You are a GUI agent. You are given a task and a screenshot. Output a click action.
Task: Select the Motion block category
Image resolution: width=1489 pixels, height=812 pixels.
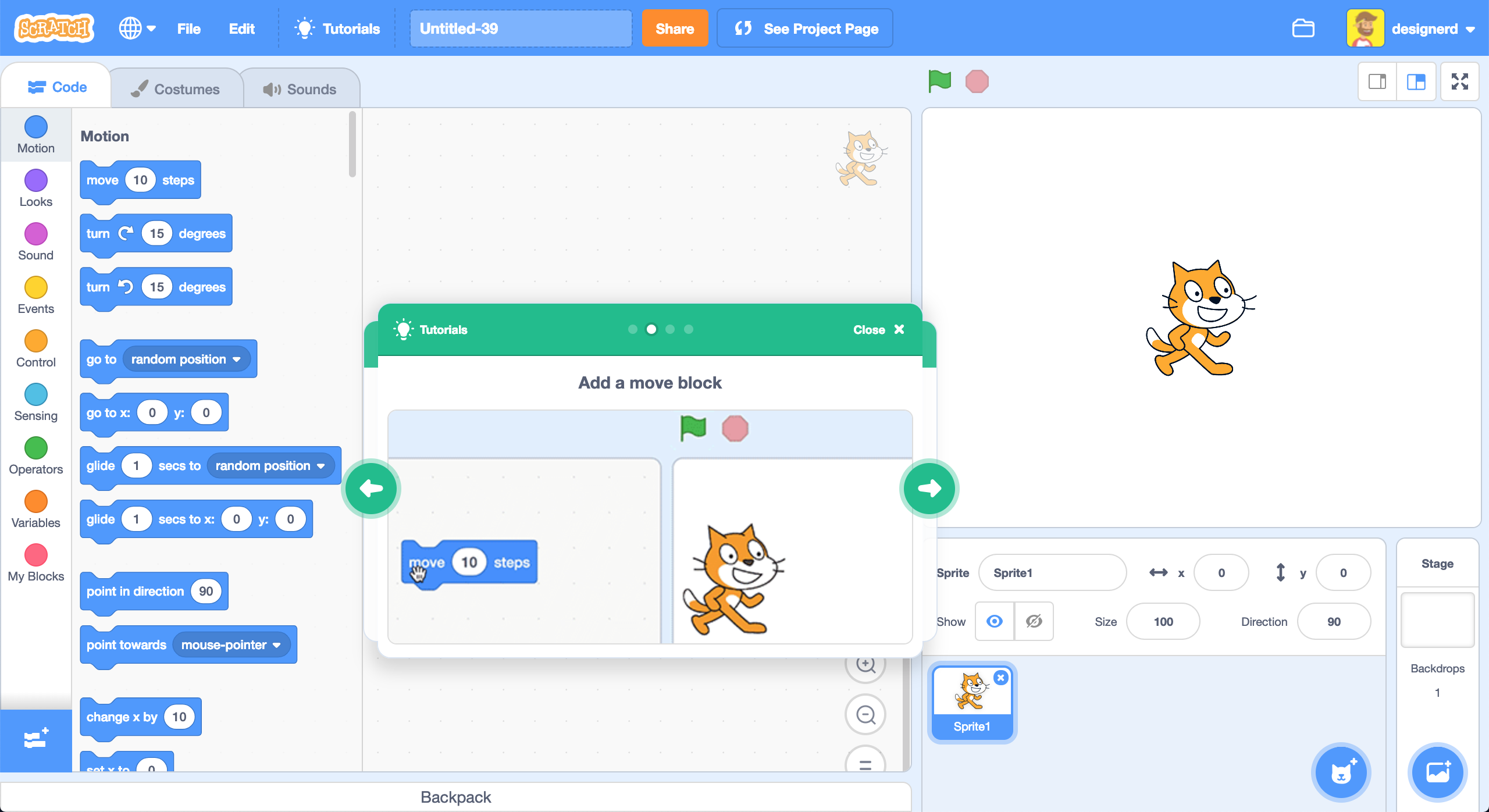(35, 134)
